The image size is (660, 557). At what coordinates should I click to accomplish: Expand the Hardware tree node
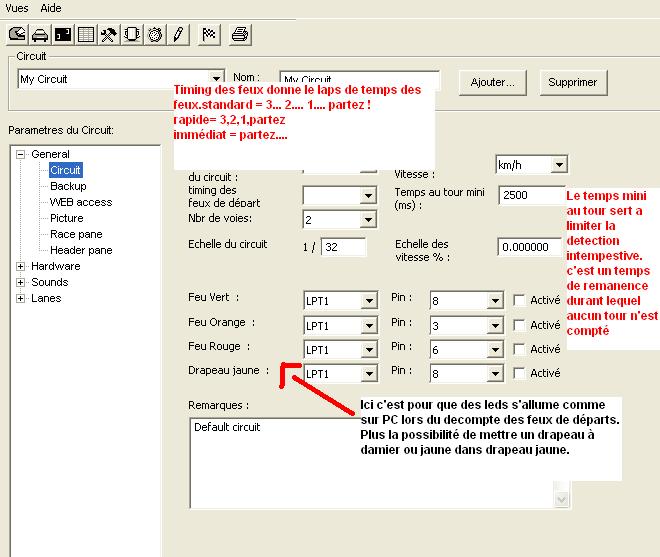pyautogui.click(x=21, y=266)
